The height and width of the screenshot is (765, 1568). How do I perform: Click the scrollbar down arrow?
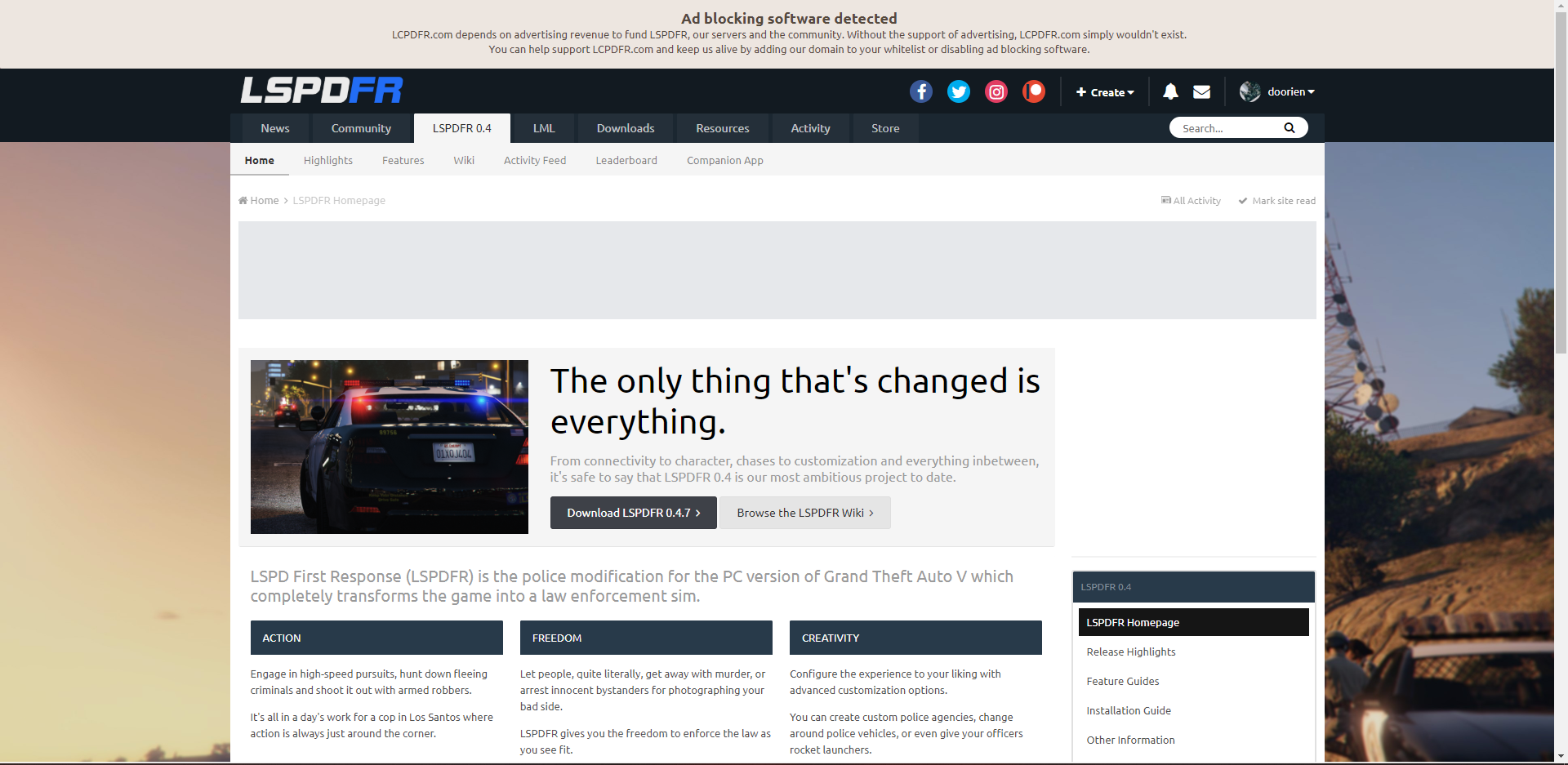(1561, 757)
